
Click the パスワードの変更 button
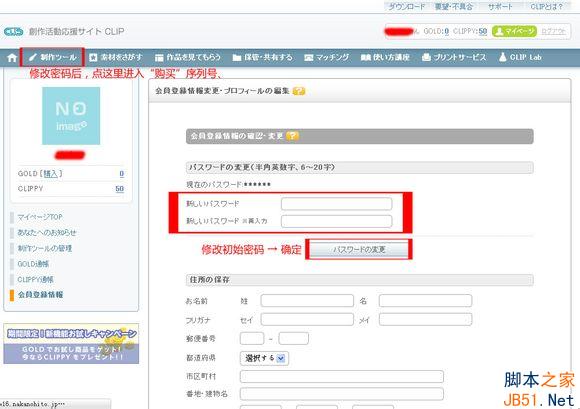tap(359, 250)
